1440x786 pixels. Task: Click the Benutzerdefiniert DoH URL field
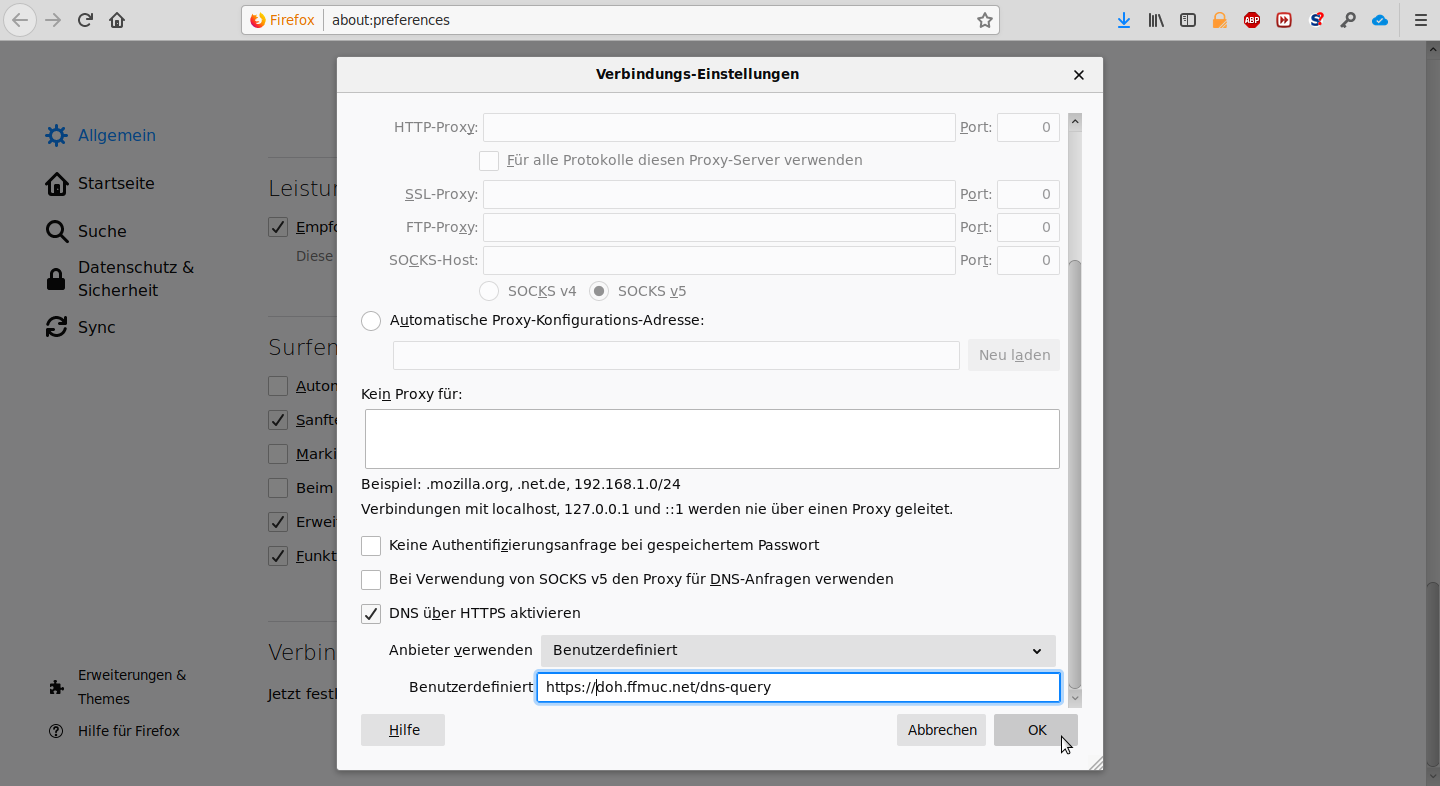798,688
